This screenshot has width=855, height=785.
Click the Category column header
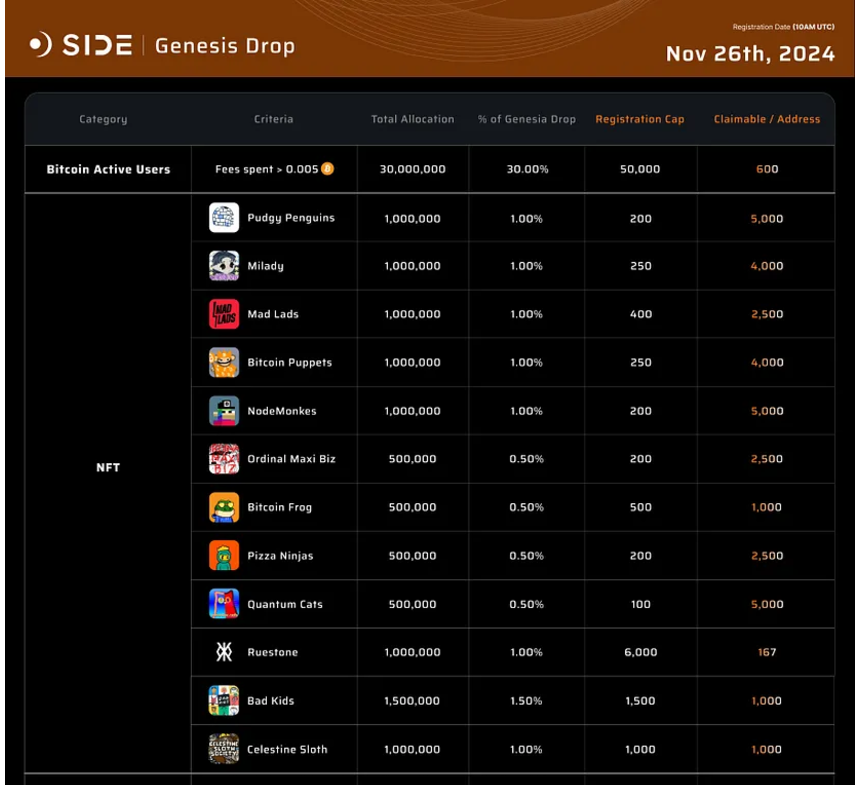click(103, 119)
